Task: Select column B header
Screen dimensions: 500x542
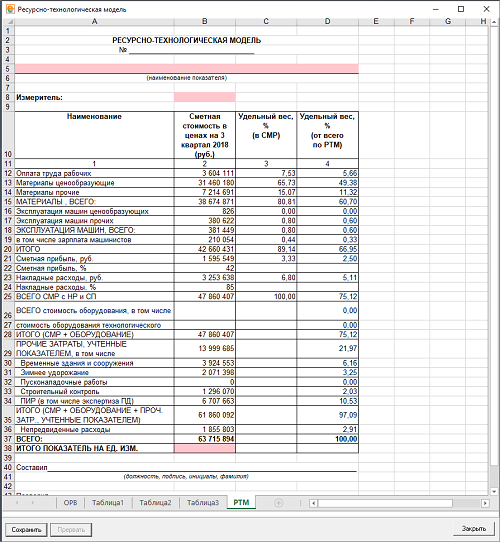Action: click(x=205, y=21)
